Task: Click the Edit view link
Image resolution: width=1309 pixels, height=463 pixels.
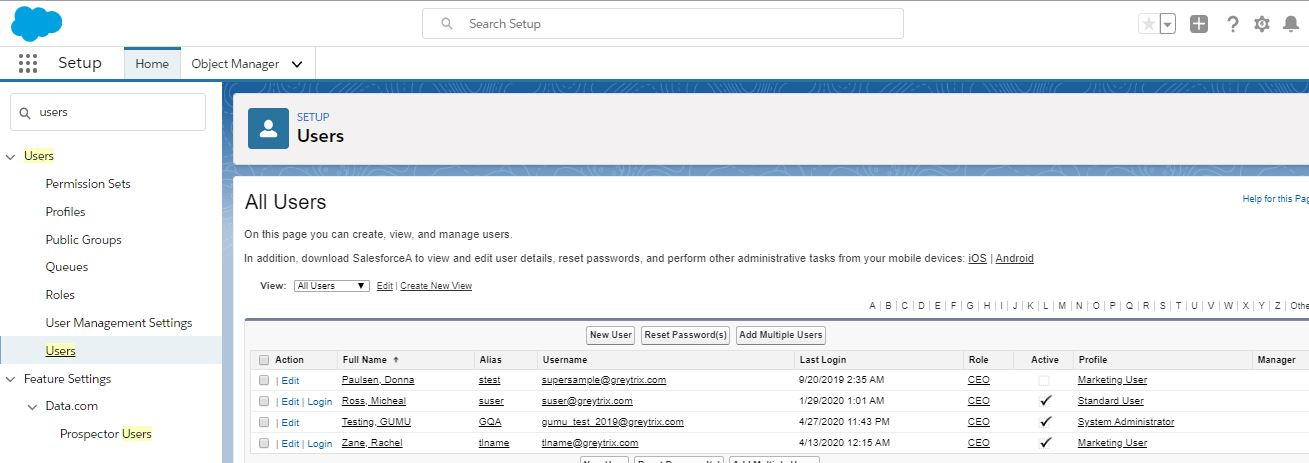Action: point(385,286)
